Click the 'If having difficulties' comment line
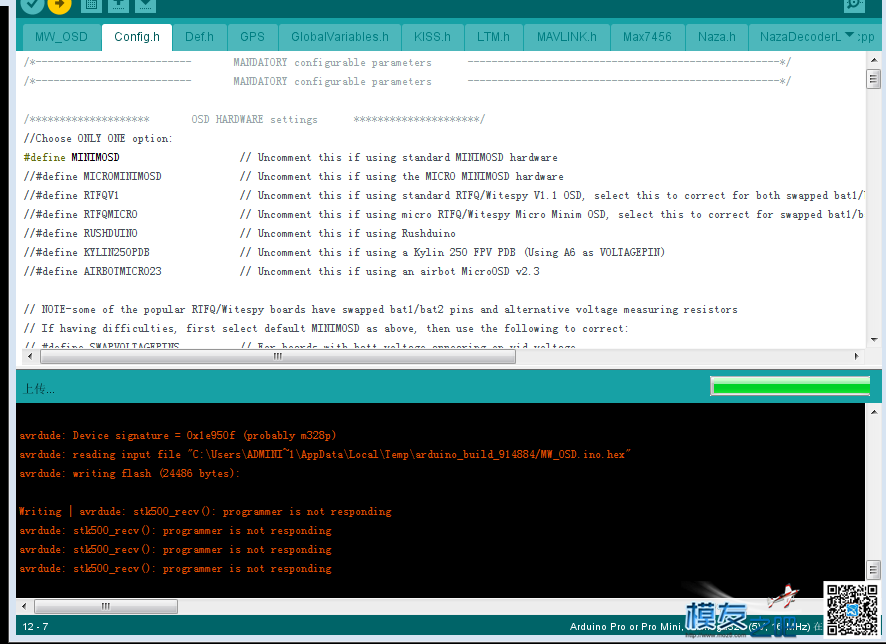The height and width of the screenshot is (644, 886). [325, 328]
